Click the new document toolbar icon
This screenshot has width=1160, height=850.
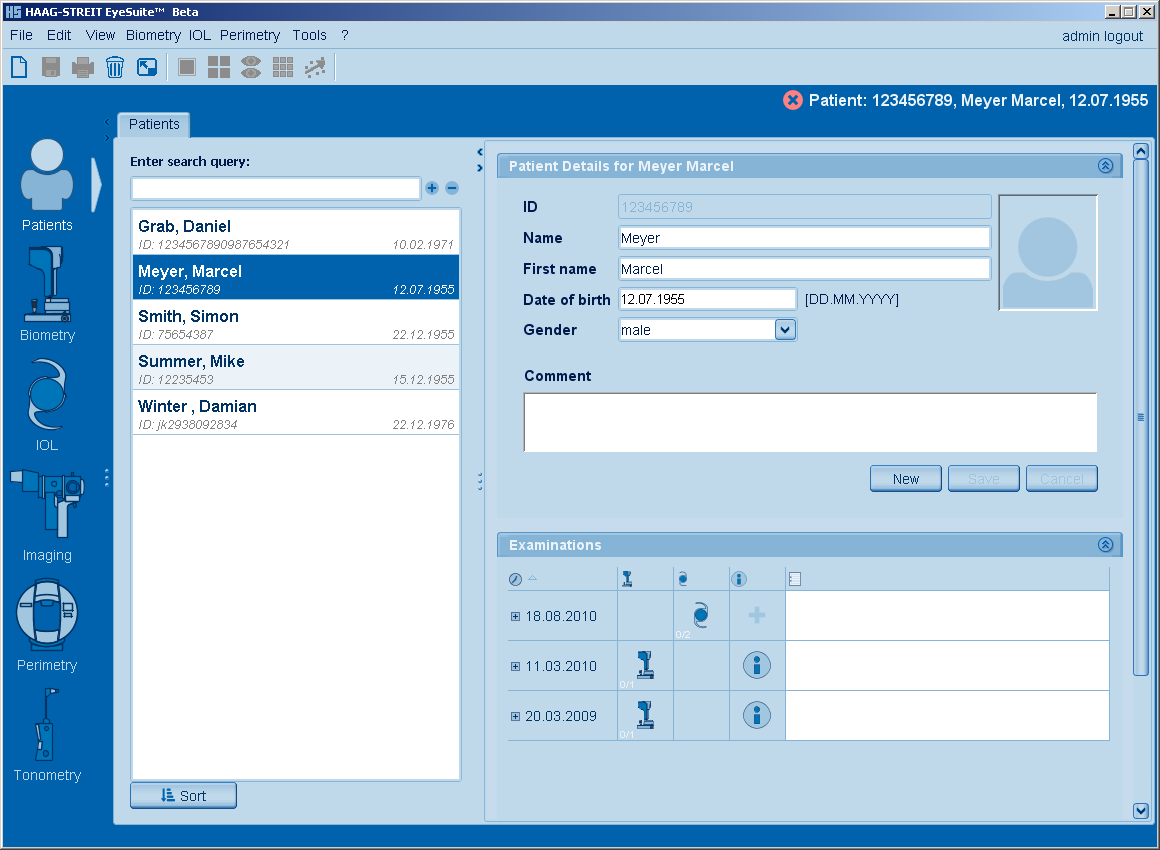(x=19, y=67)
